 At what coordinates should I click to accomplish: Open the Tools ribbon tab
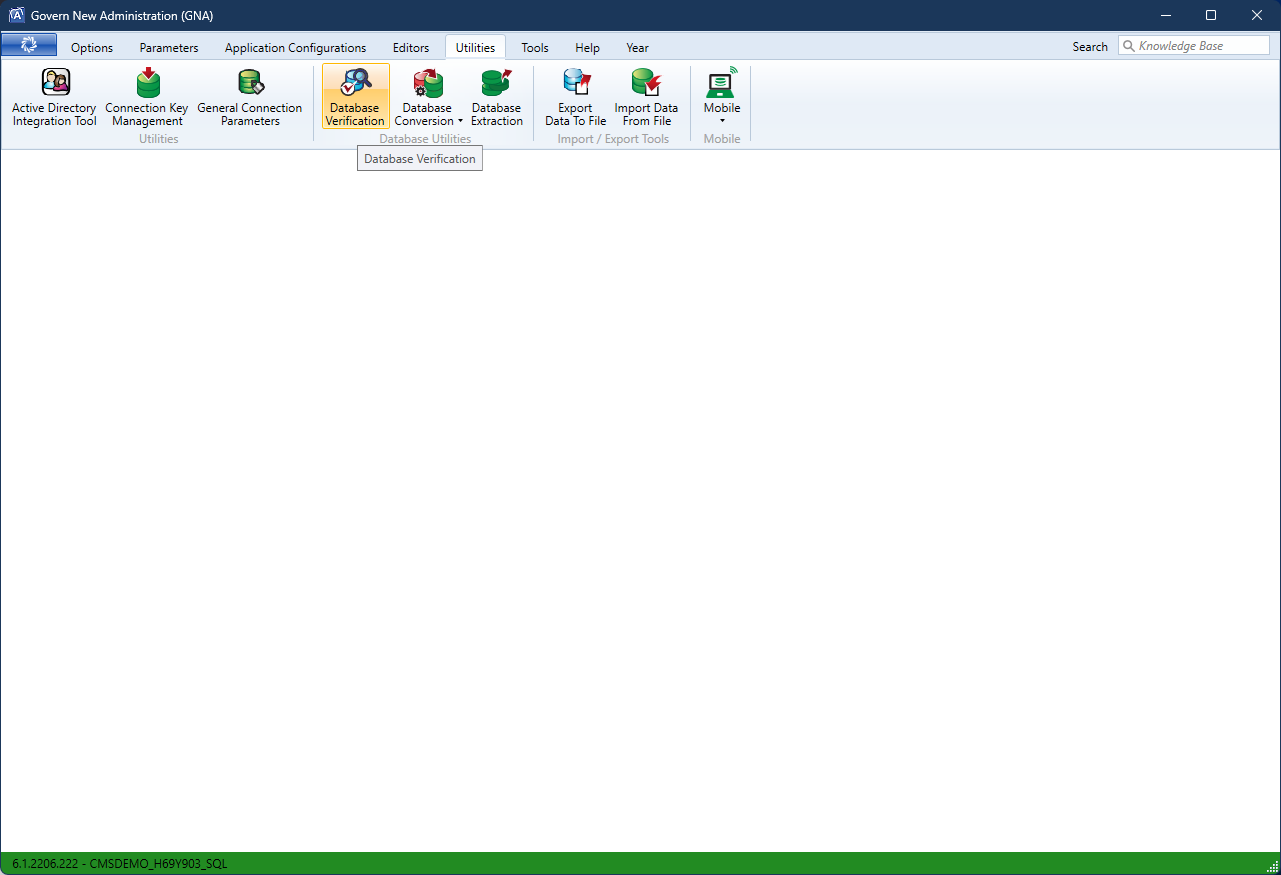535,48
